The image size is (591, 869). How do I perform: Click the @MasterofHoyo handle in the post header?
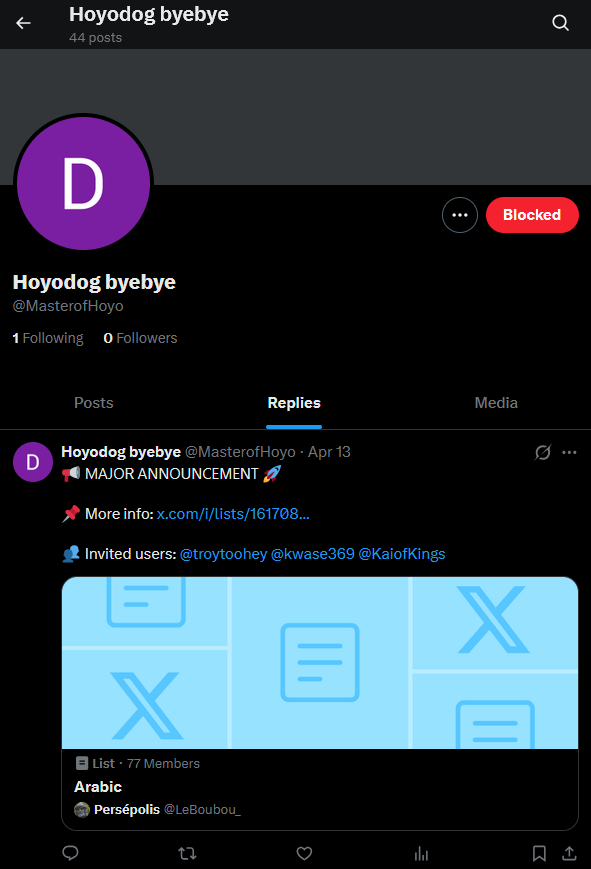(240, 452)
